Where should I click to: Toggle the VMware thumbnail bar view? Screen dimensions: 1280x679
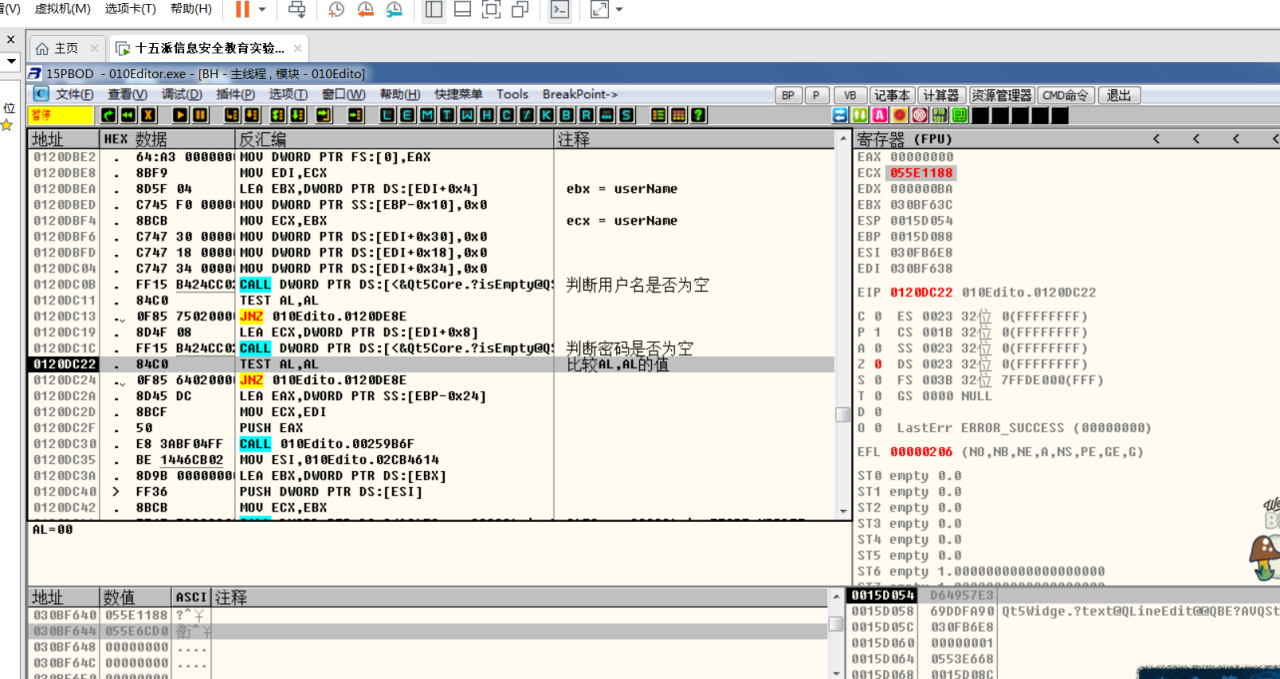coord(462,10)
